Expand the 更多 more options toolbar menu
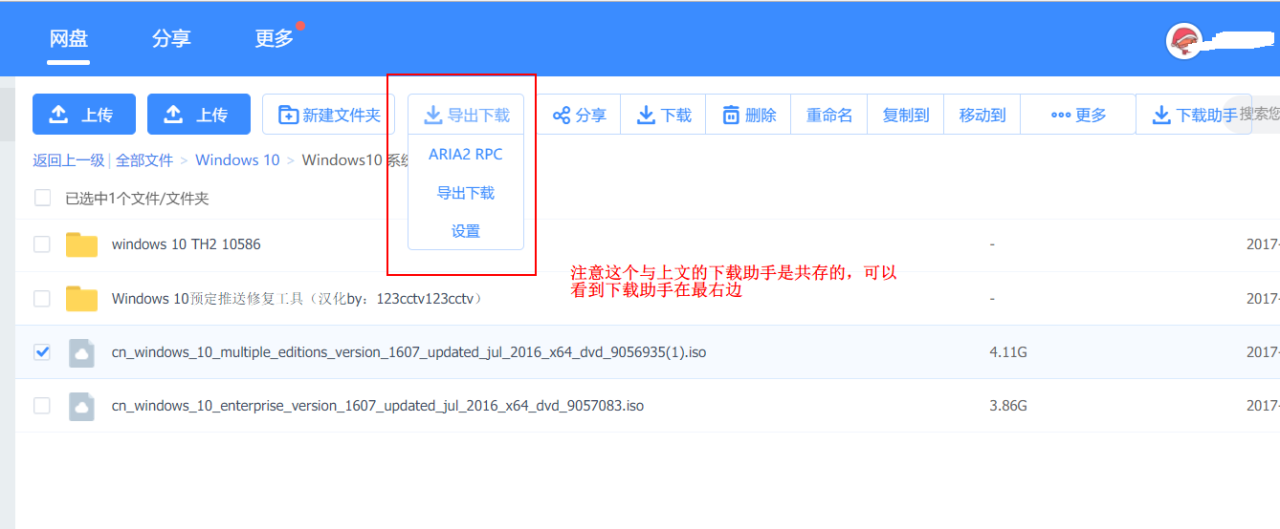The height and width of the screenshot is (529, 1280). click(1078, 115)
